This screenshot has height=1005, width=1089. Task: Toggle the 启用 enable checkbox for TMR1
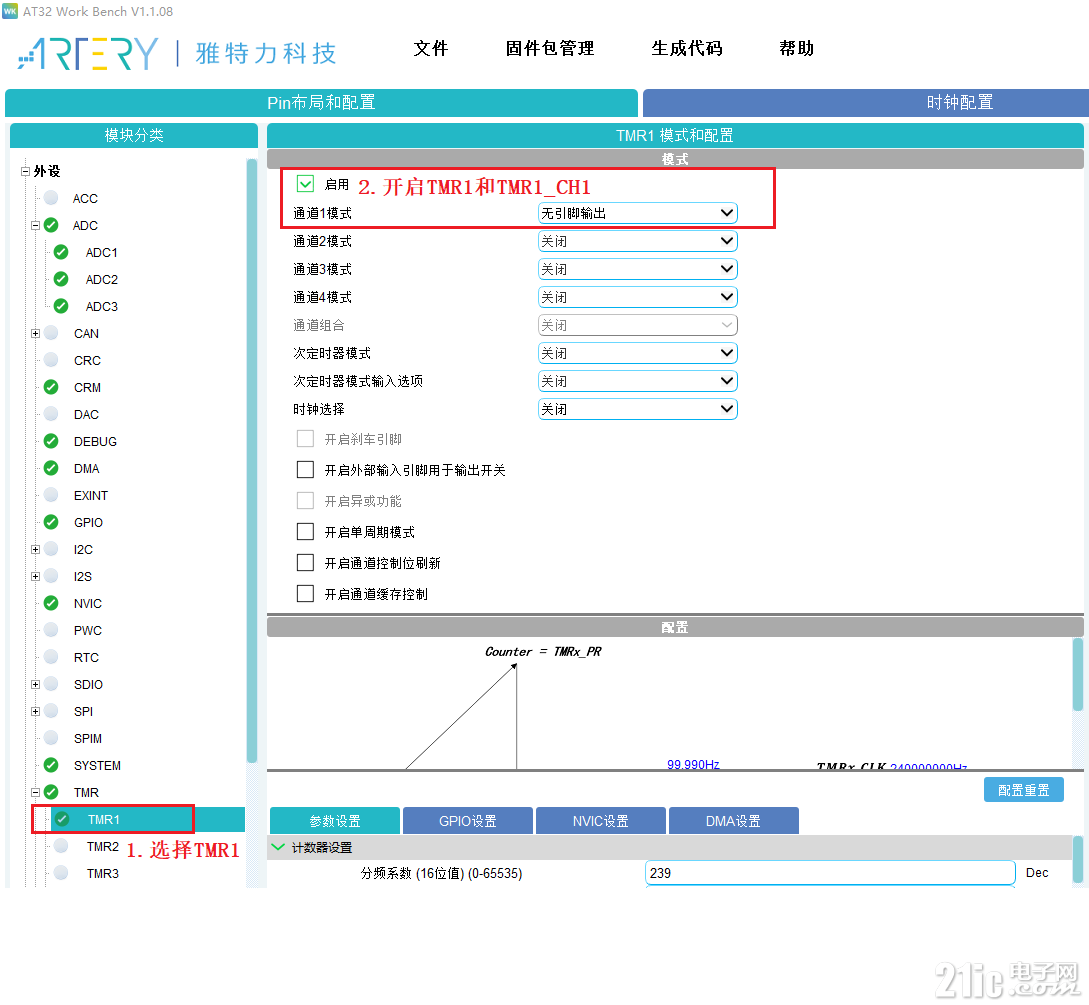[305, 184]
